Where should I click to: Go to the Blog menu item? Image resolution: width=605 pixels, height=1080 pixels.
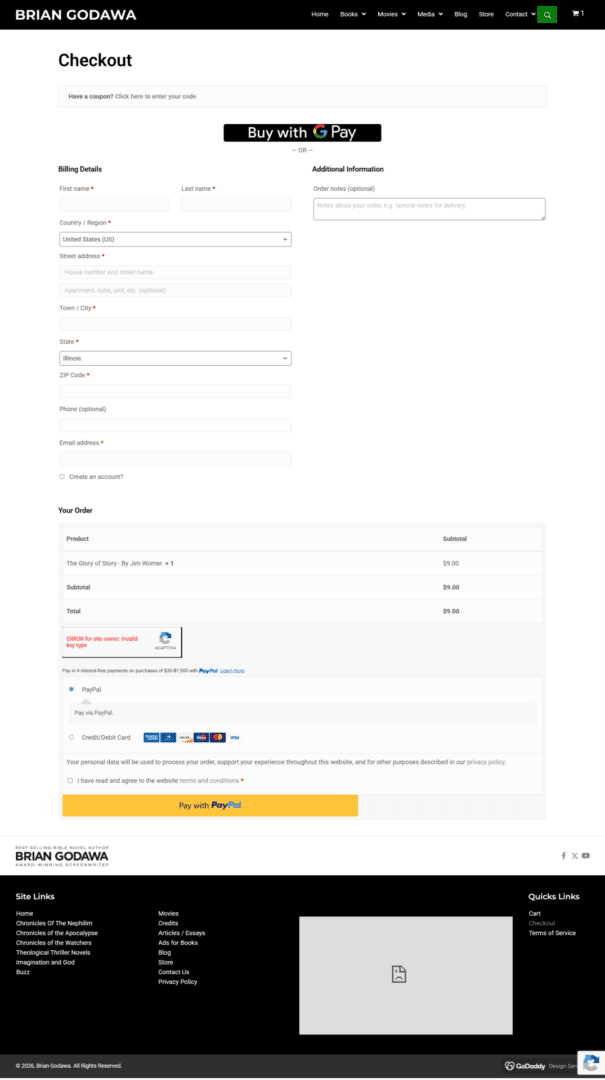pos(460,14)
